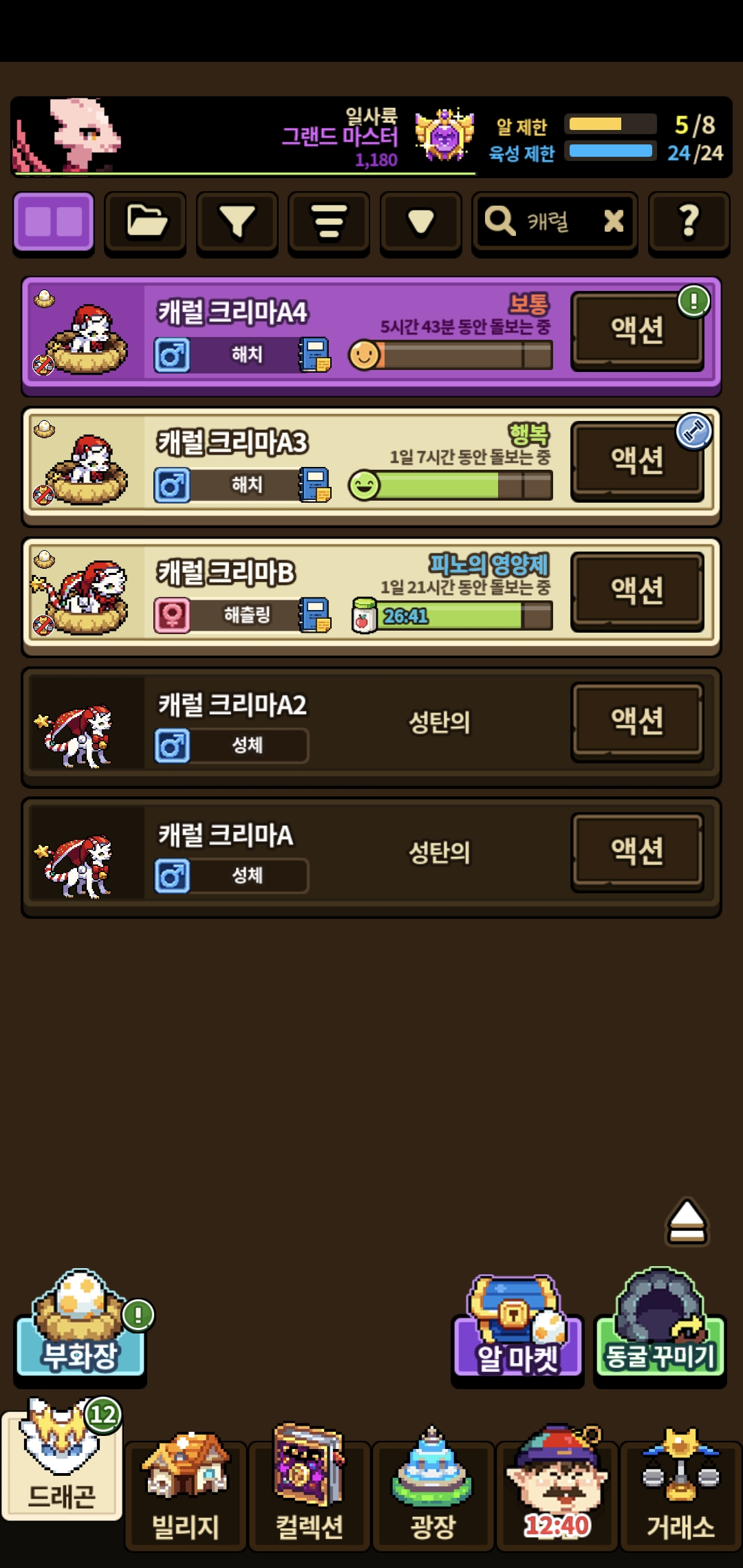Screen dimensions: 743x1568
Task: Open the sort order lines icon
Action: [329, 222]
